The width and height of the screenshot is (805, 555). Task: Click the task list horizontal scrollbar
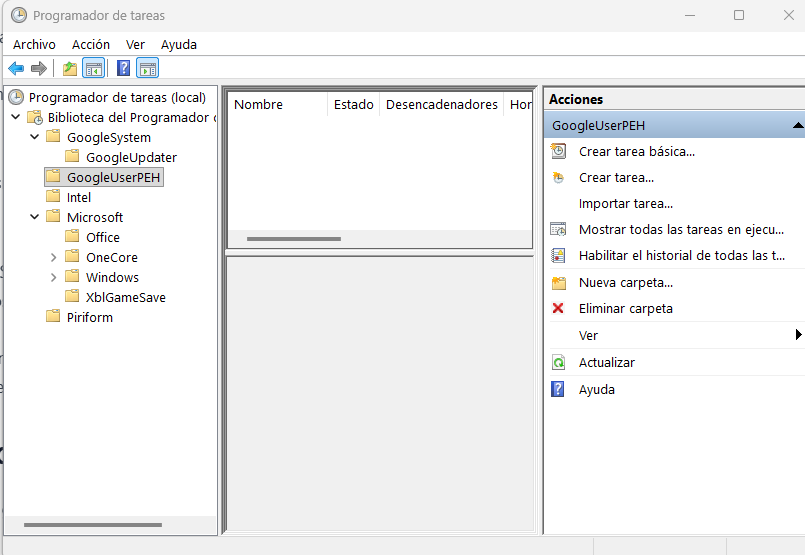pyautogui.click(x=294, y=239)
